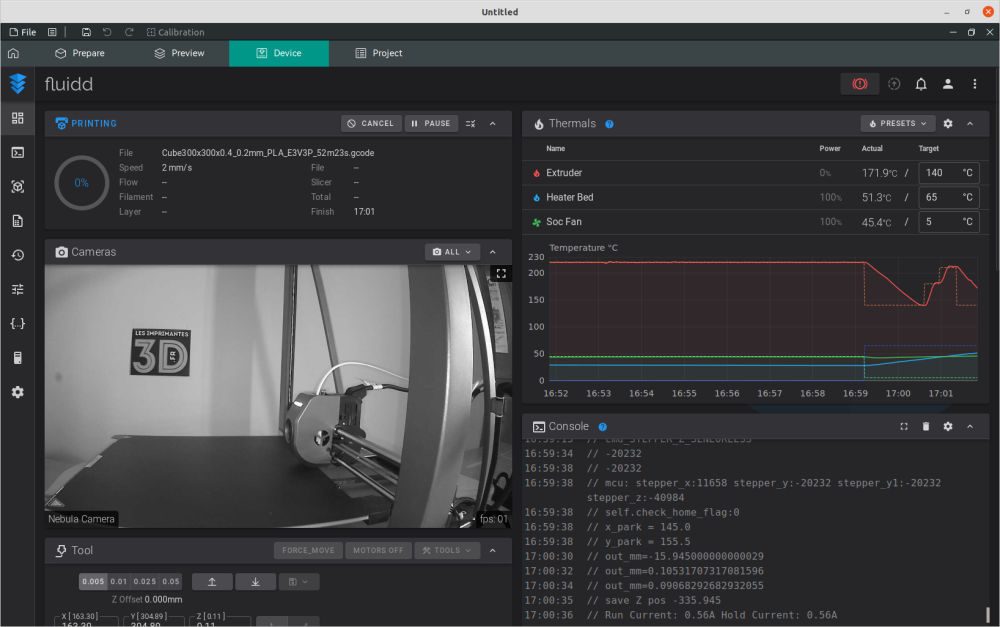Click the Extruder target temperature field
Image resolution: width=1000 pixels, height=627 pixels.
click(x=938, y=173)
